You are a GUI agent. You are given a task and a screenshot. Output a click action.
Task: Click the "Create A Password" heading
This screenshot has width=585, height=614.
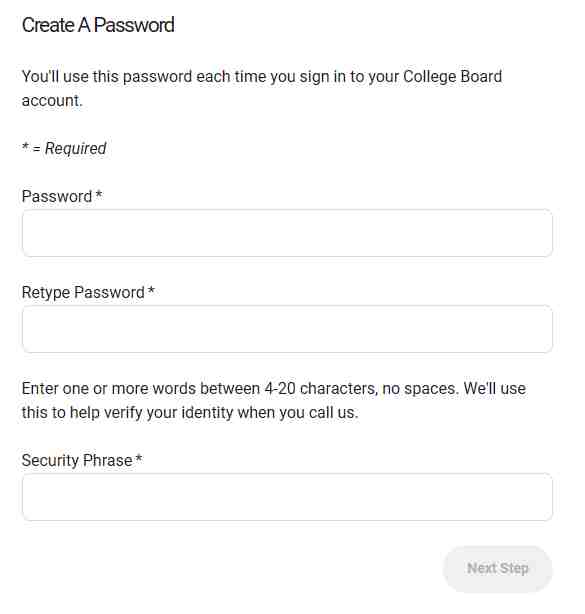pos(98,25)
